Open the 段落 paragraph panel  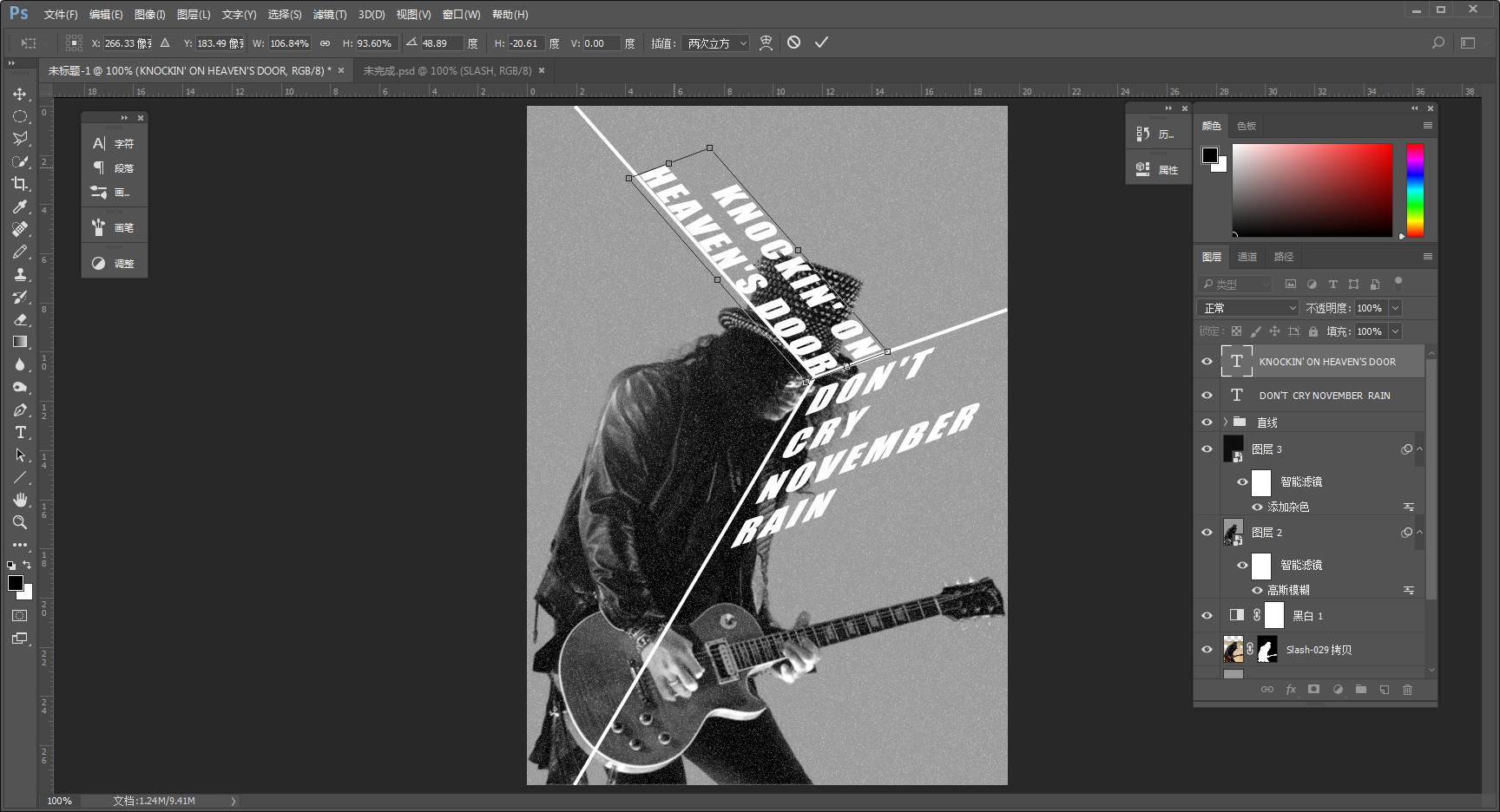(115, 168)
